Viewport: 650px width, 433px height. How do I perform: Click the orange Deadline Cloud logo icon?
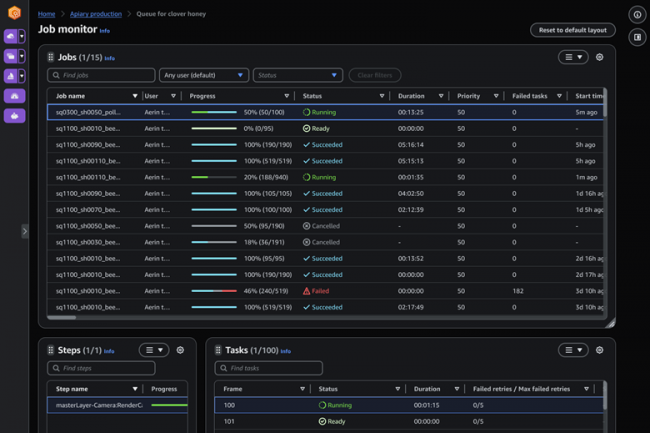[14, 15]
